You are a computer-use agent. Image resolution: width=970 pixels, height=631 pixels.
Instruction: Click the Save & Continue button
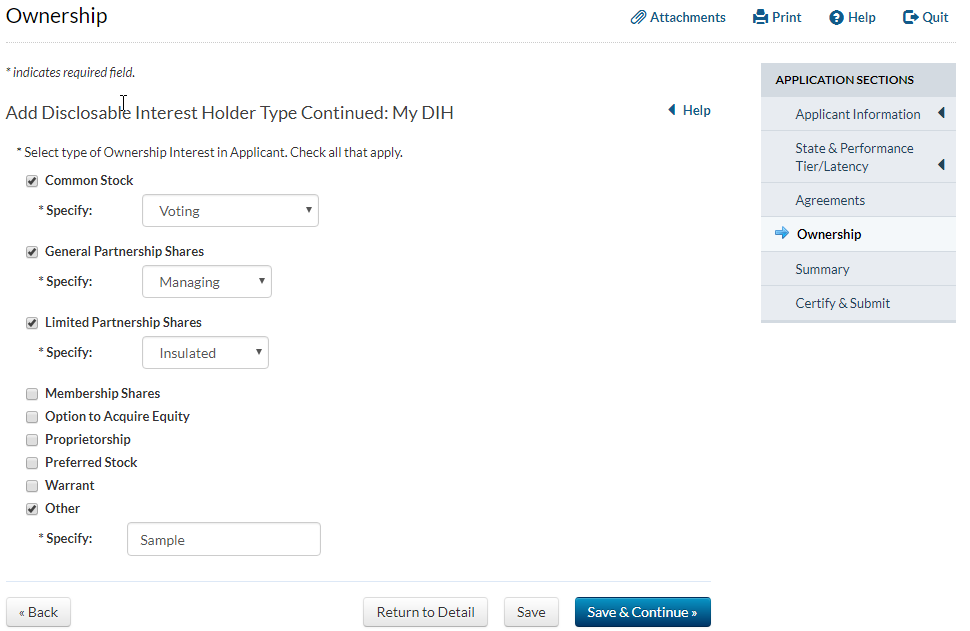tap(642, 612)
